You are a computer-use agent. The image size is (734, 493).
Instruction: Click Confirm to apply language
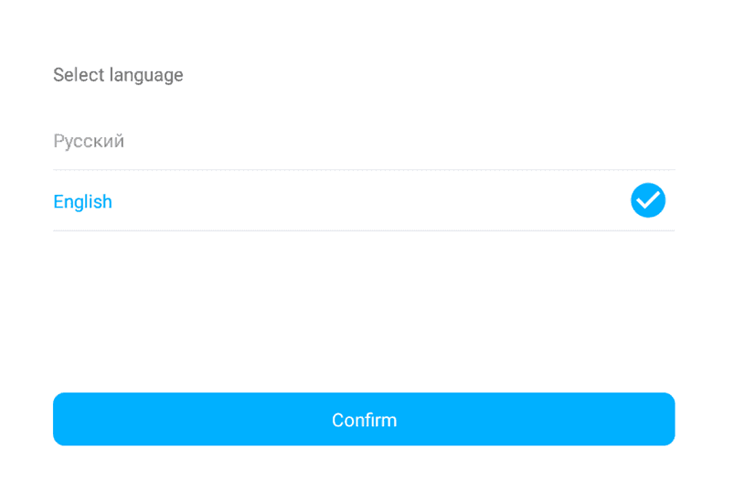coord(364,420)
